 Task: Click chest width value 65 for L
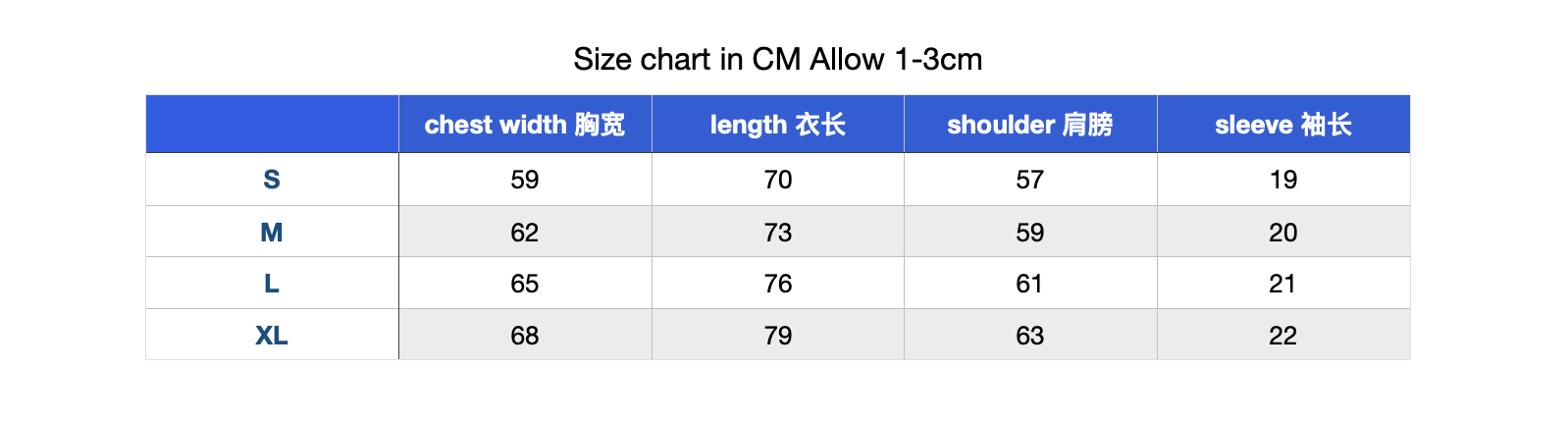pos(525,284)
